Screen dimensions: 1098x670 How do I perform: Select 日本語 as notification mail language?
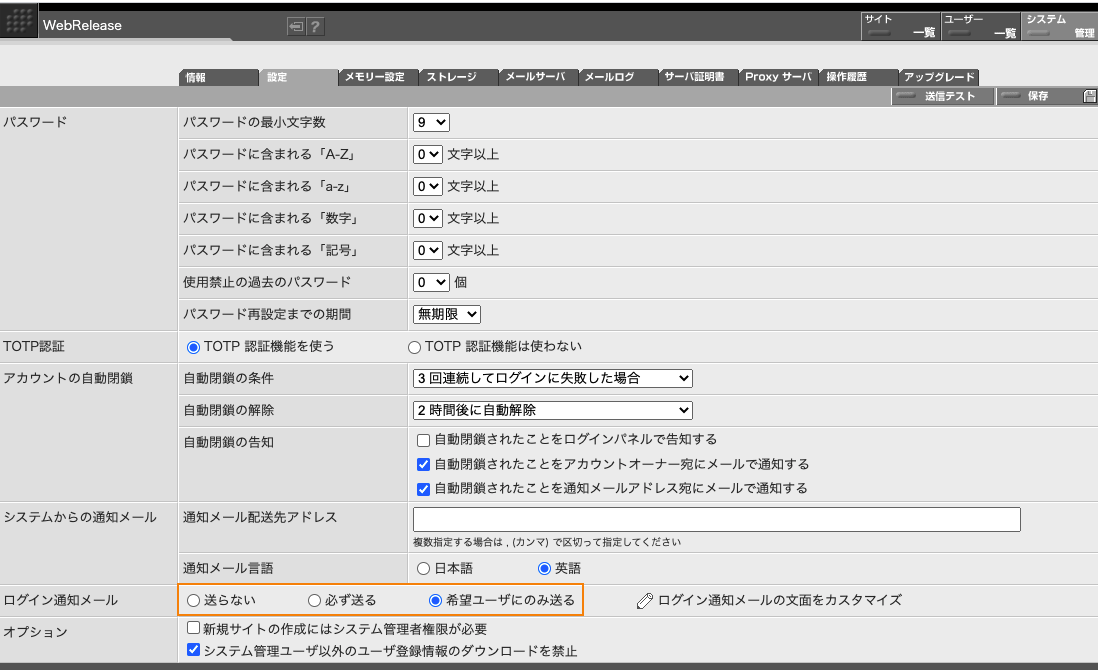pos(424,568)
